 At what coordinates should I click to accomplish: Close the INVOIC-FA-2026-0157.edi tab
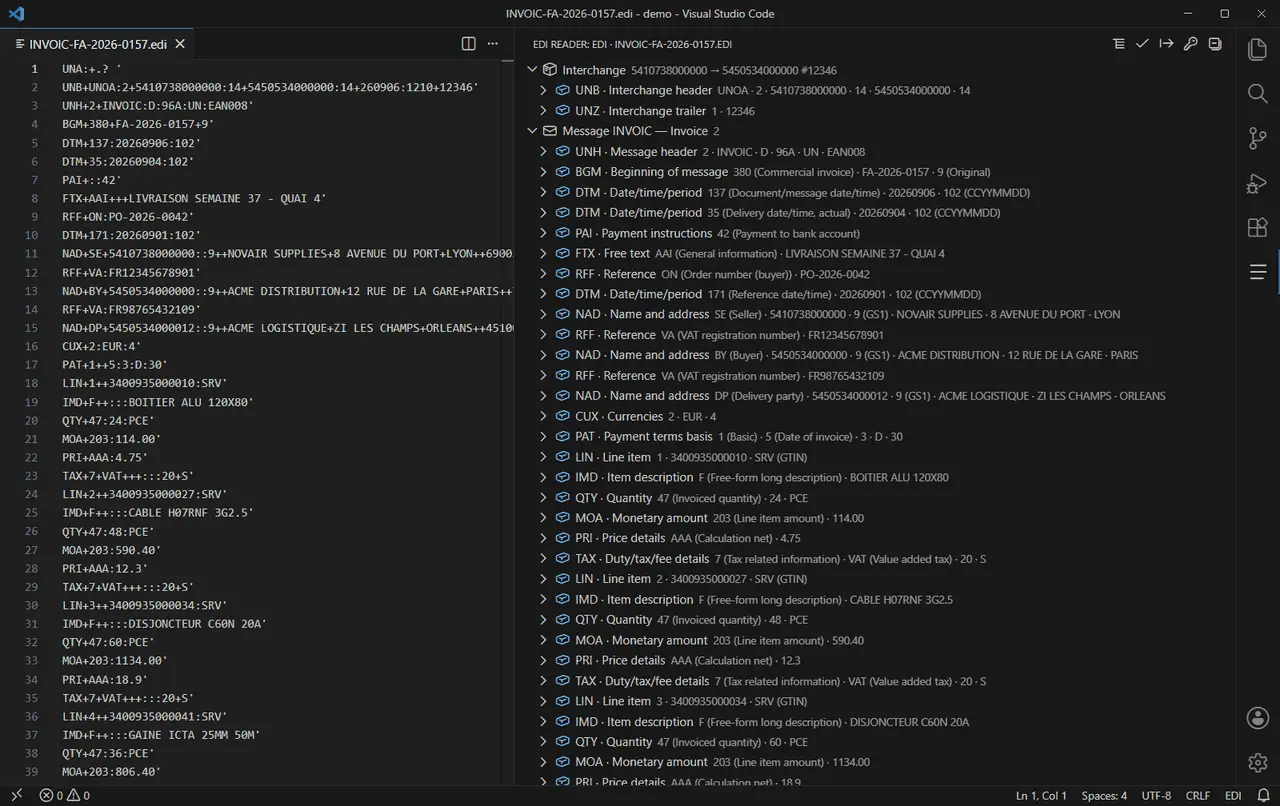pos(180,44)
